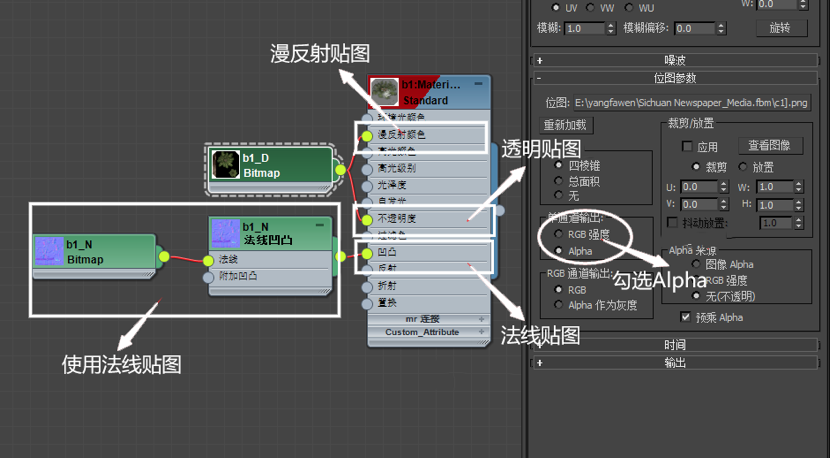Collapse the Standard material node with minus

point(479,85)
